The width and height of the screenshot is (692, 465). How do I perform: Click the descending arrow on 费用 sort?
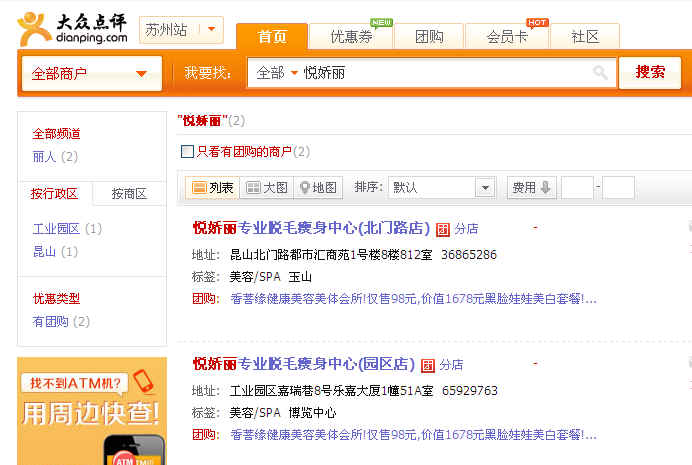pyautogui.click(x=545, y=188)
